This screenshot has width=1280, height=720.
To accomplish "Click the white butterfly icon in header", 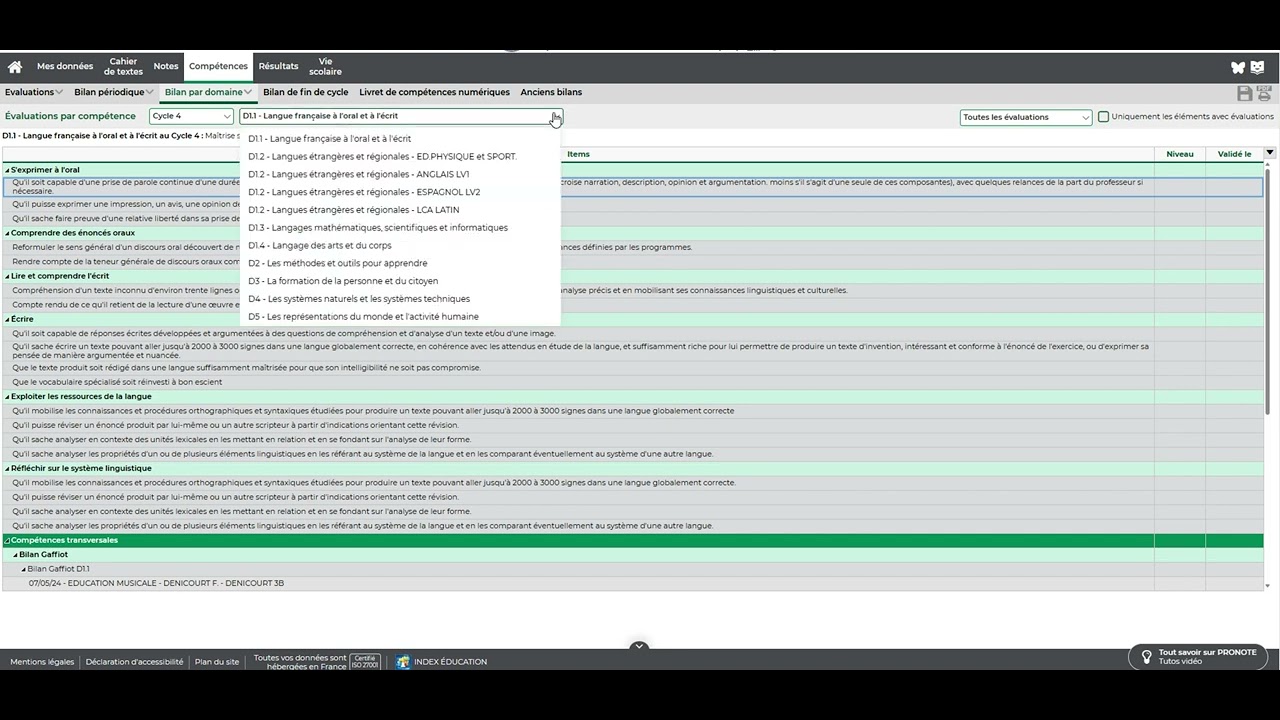I will [1238, 68].
